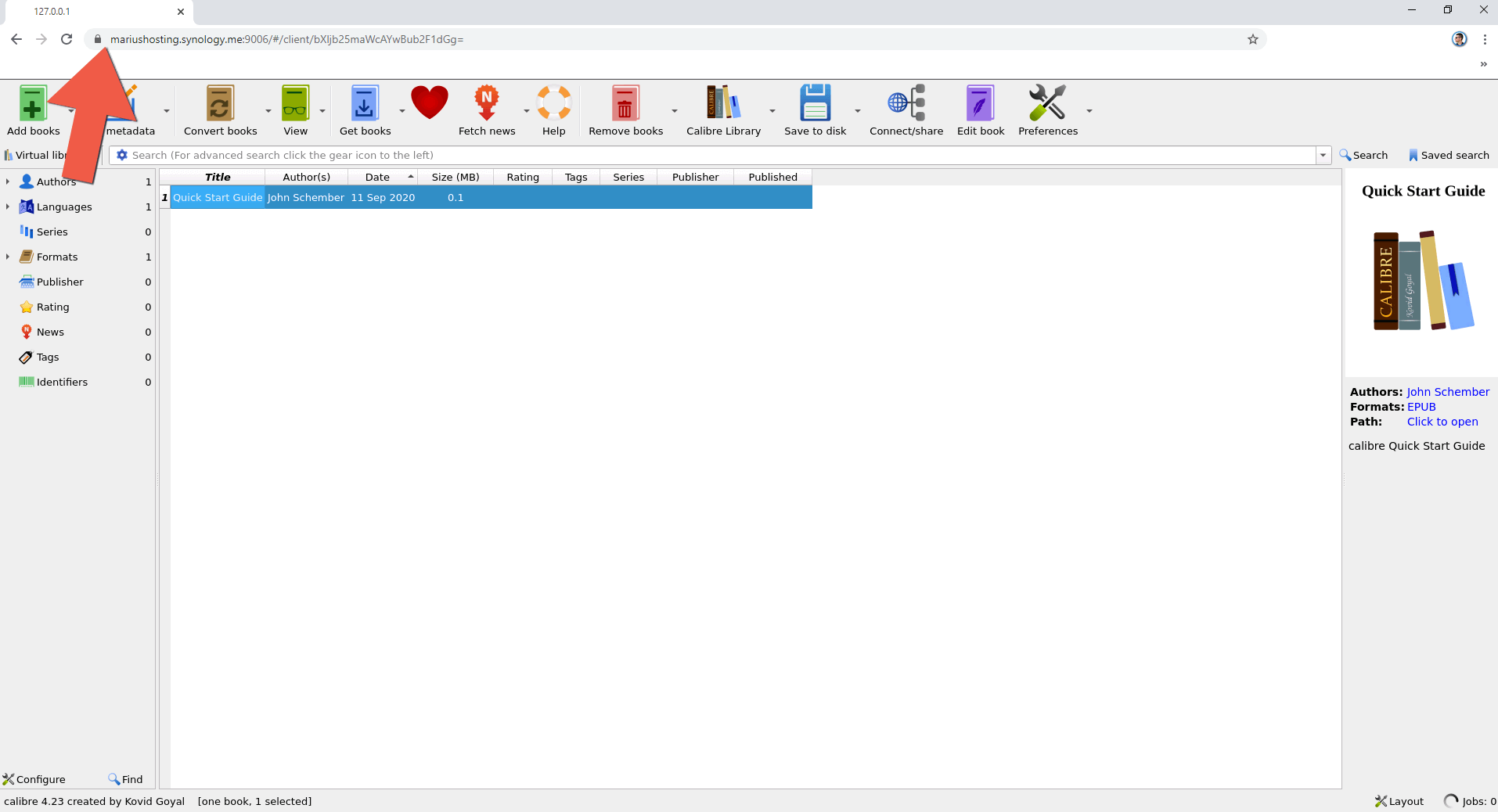Sort by the Published column header
The width and height of the screenshot is (1498, 812).
pos(772,177)
